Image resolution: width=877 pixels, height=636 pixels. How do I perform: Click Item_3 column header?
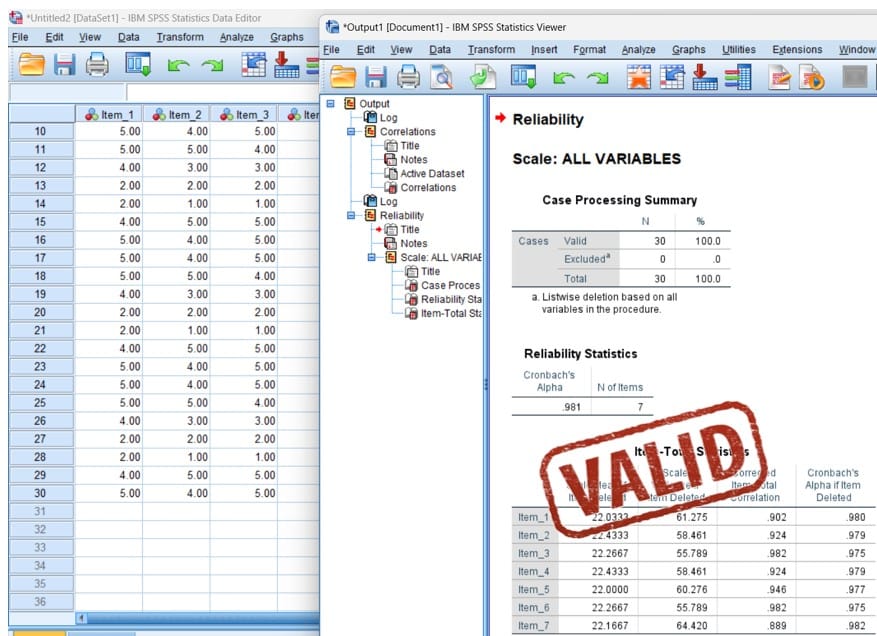tap(244, 115)
